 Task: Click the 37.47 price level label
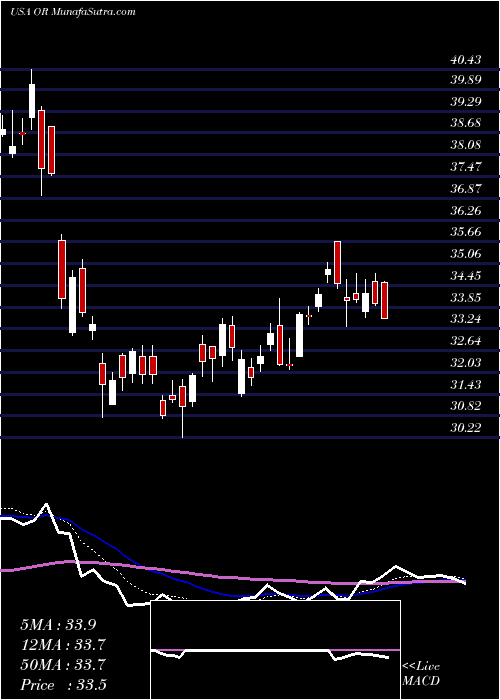point(466,167)
